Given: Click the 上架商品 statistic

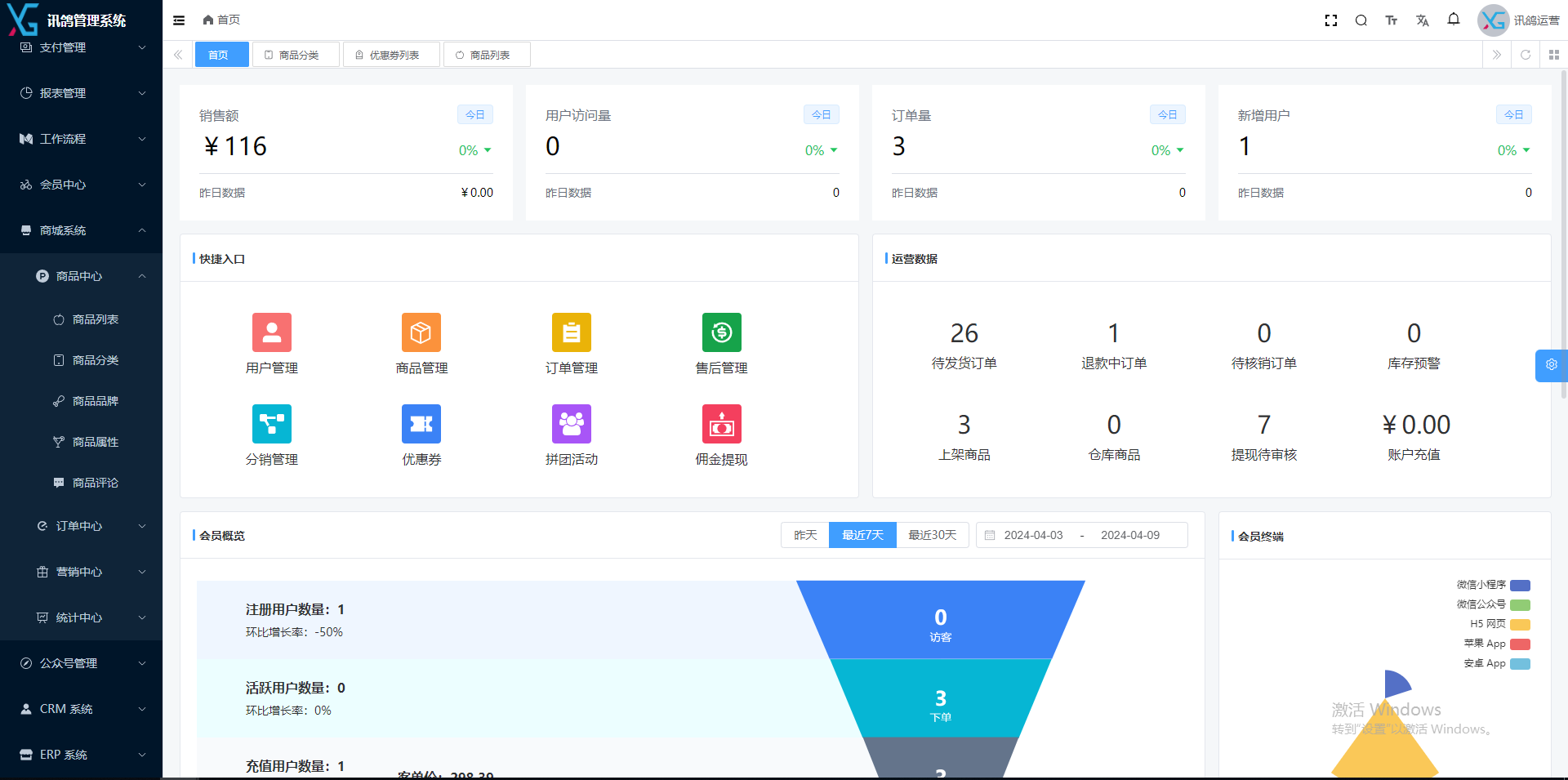Looking at the screenshot, I should click(964, 438).
